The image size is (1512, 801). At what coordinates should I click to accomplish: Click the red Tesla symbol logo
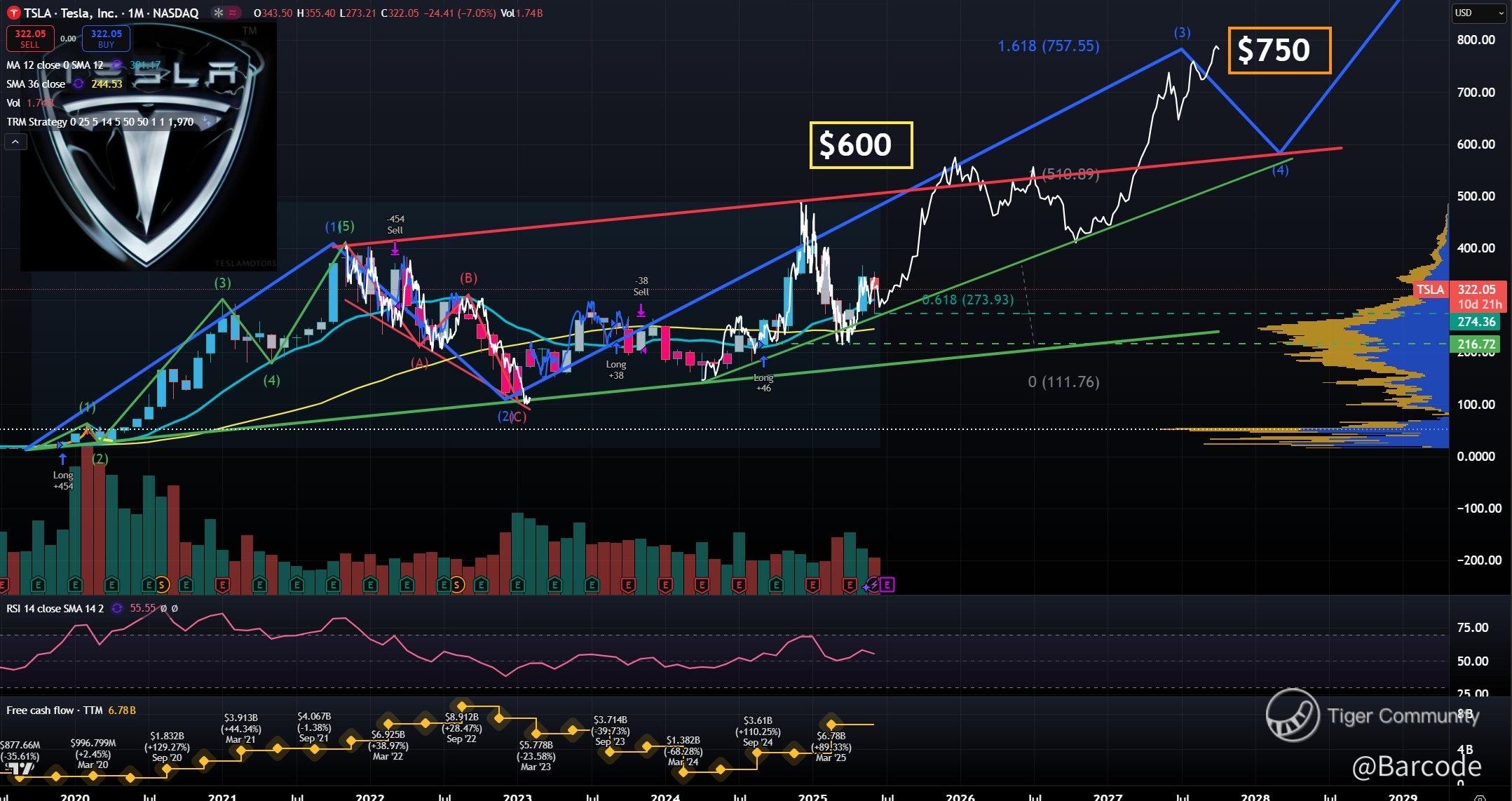13,13
